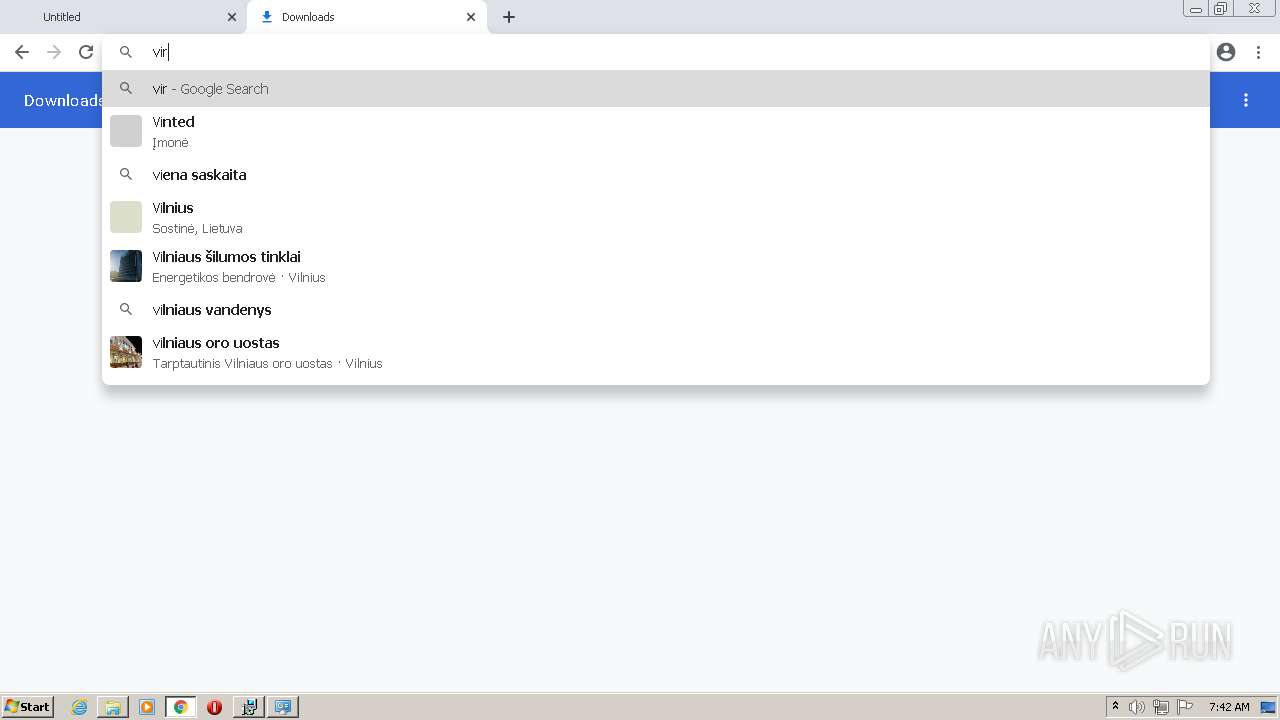Minimize the Chrome window
The height and width of the screenshot is (720, 1280).
point(1196,9)
